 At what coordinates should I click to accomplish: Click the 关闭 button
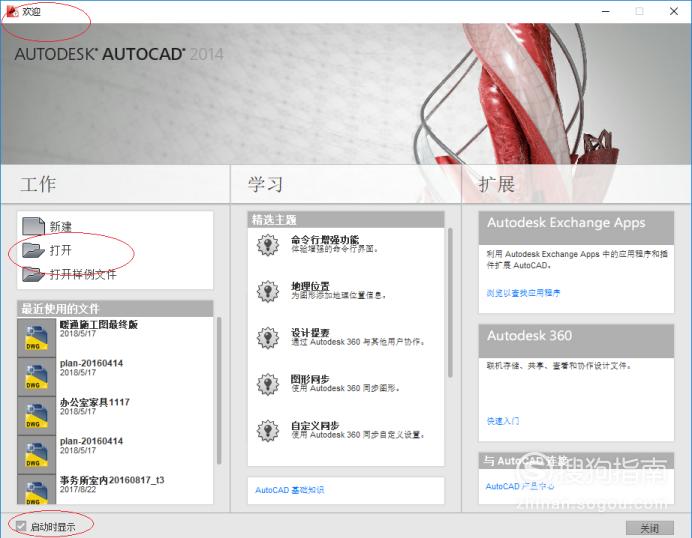[x=650, y=528]
